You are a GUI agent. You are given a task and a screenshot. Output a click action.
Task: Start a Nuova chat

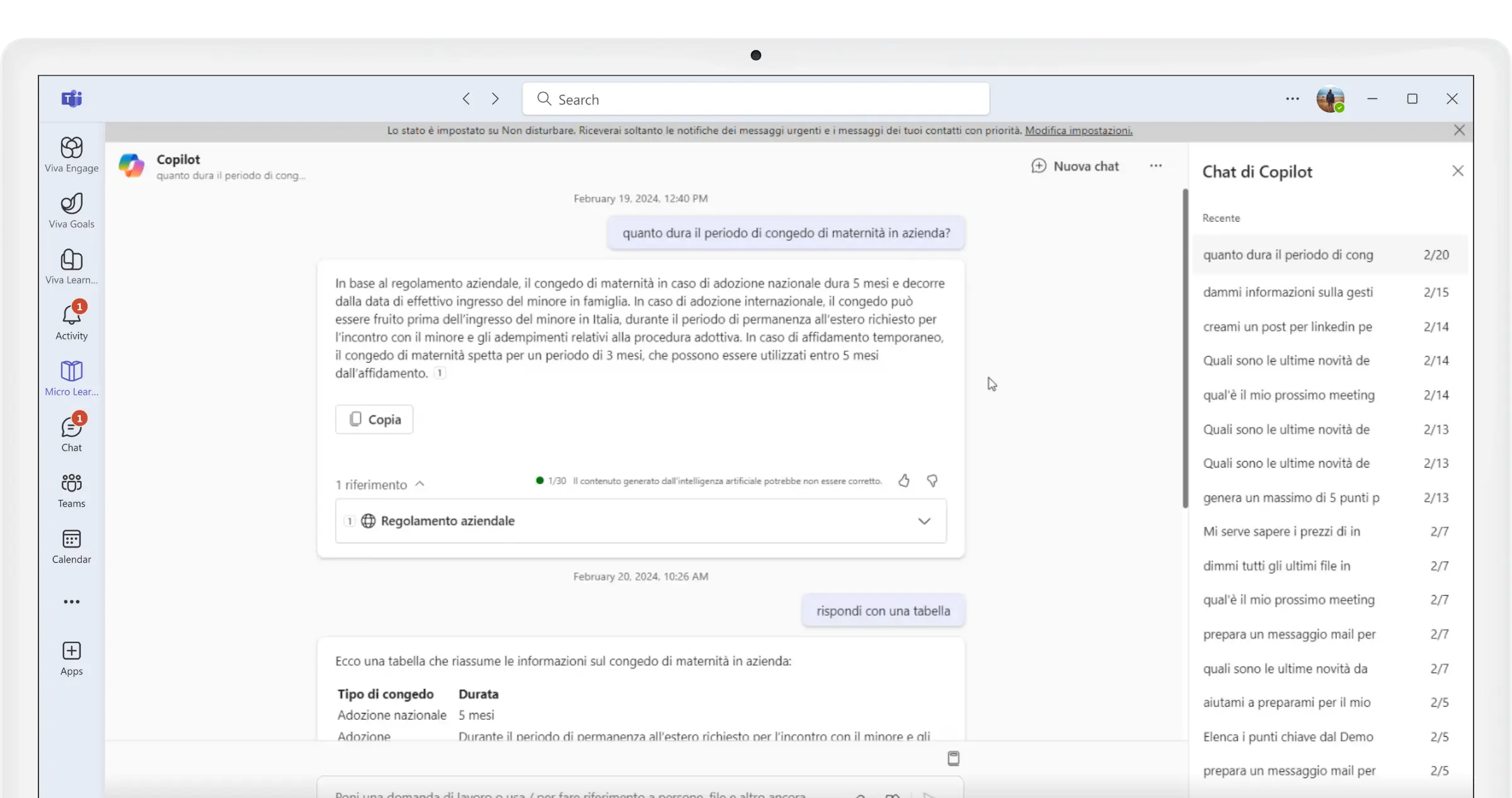(x=1075, y=166)
